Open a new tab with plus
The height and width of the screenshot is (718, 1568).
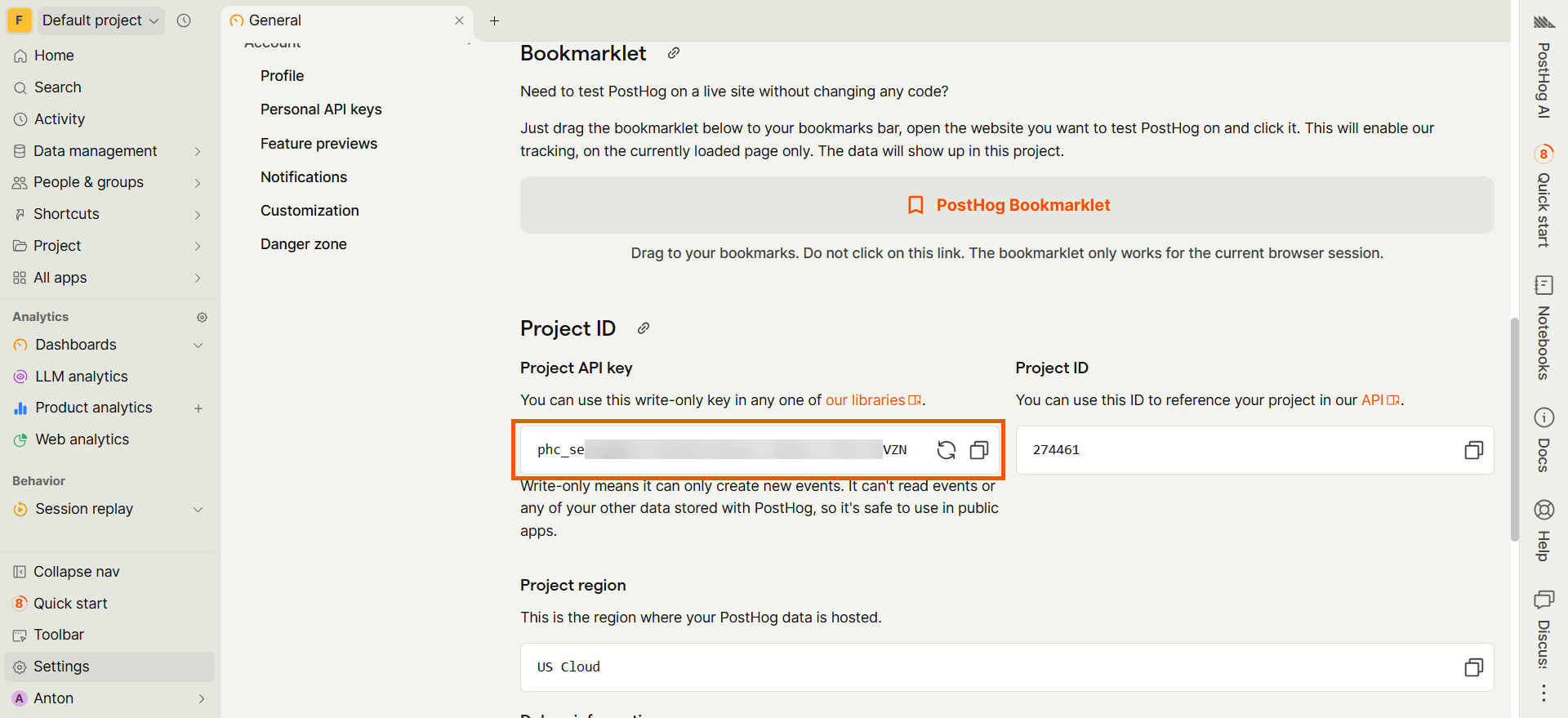(494, 20)
